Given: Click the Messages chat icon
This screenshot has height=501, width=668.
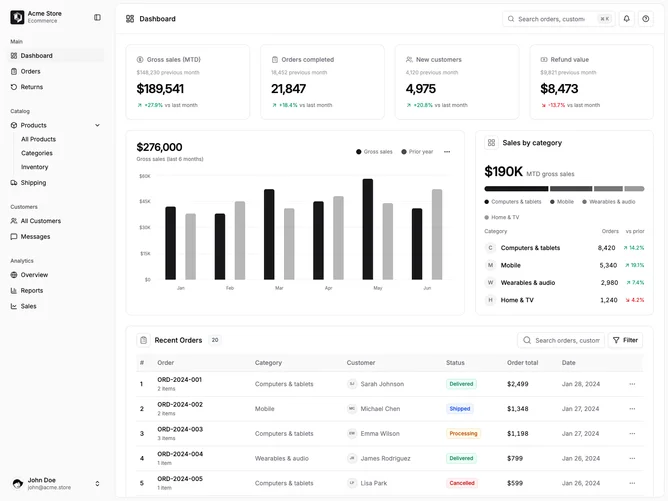Looking at the screenshot, I should (14, 236).
